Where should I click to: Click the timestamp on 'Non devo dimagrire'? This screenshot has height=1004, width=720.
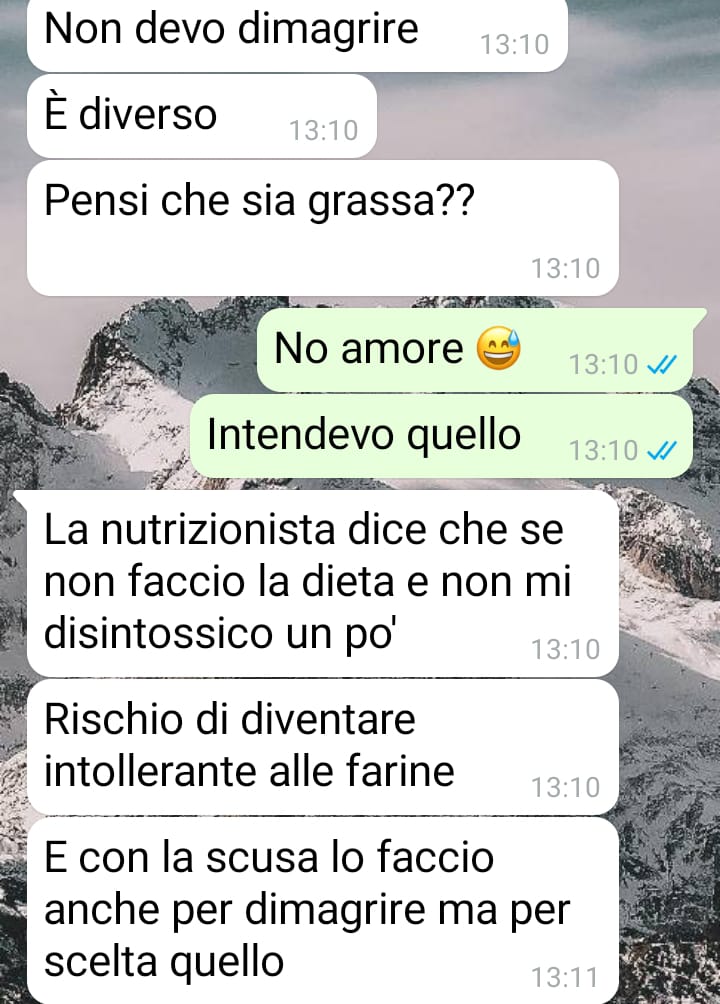514,45
